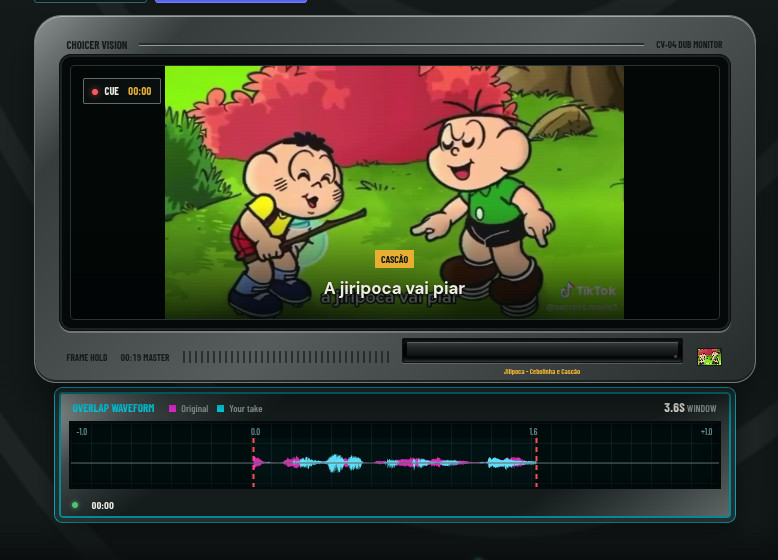Click the CASCÃO character label
This screenshot has height=560, width=778.
click(394, 259)
